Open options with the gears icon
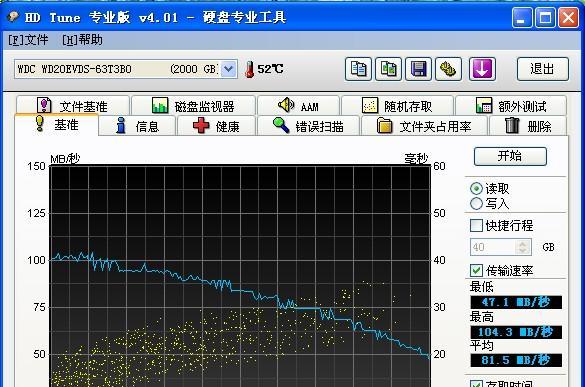Viewport: 585px width, 387px height. point(448,69)
